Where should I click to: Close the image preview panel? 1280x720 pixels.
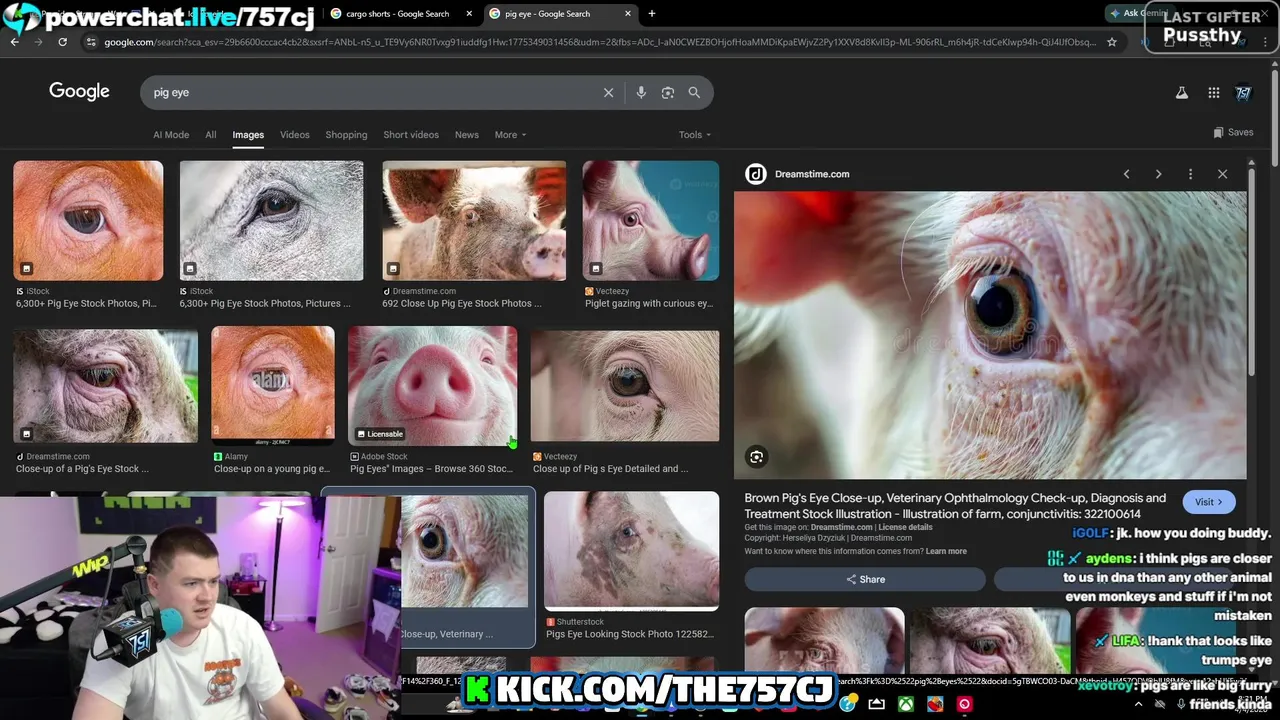(x=1222, y=174)
